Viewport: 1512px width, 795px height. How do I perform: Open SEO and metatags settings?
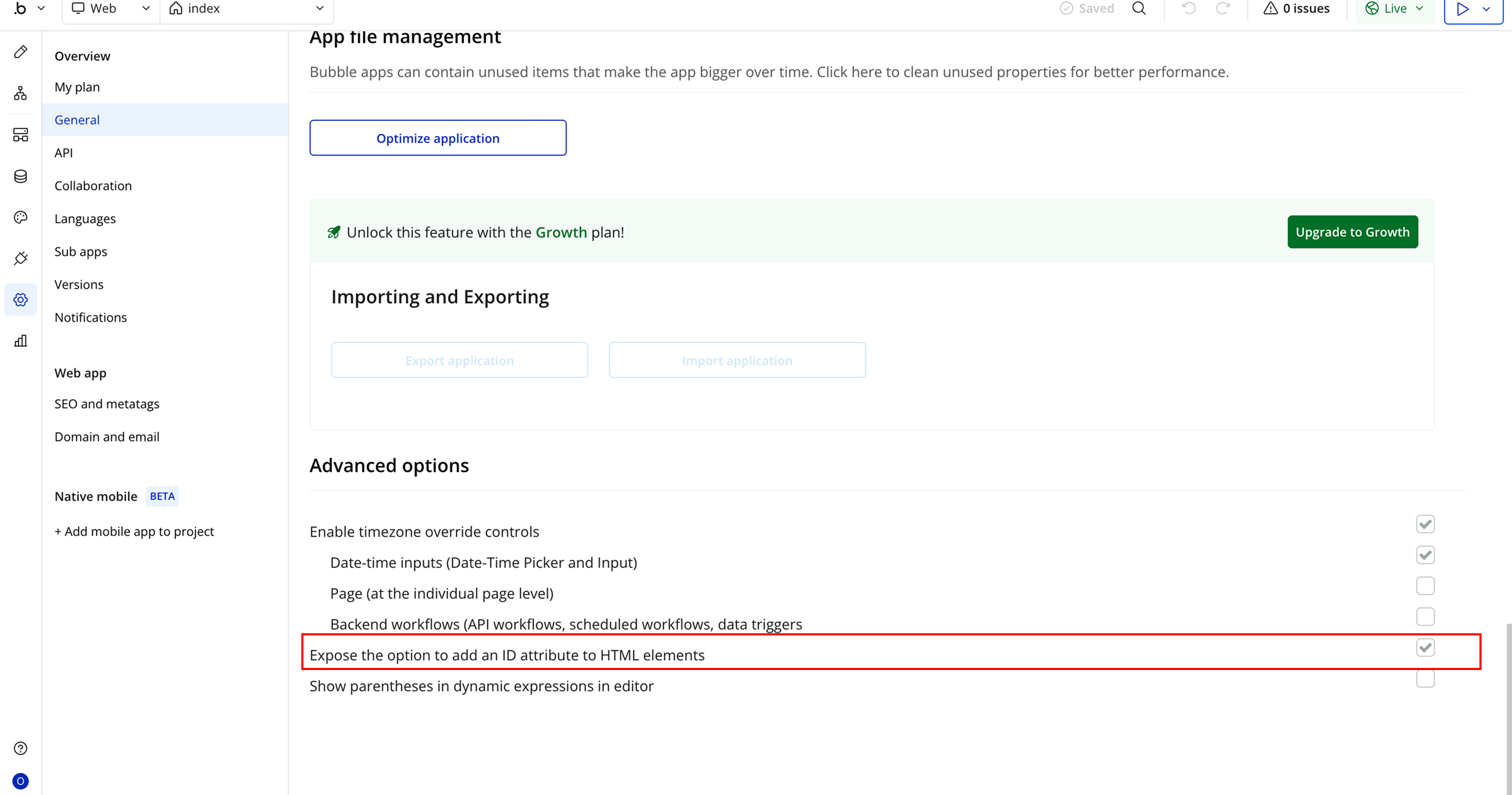tap(107, 404)
